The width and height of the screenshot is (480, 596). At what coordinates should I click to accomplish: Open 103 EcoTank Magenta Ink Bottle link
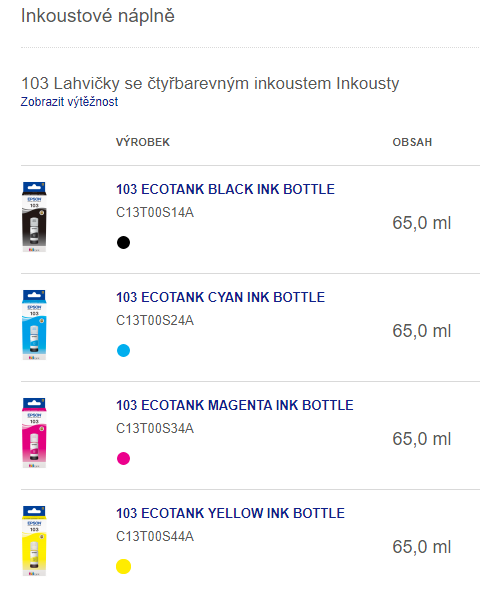235,405
